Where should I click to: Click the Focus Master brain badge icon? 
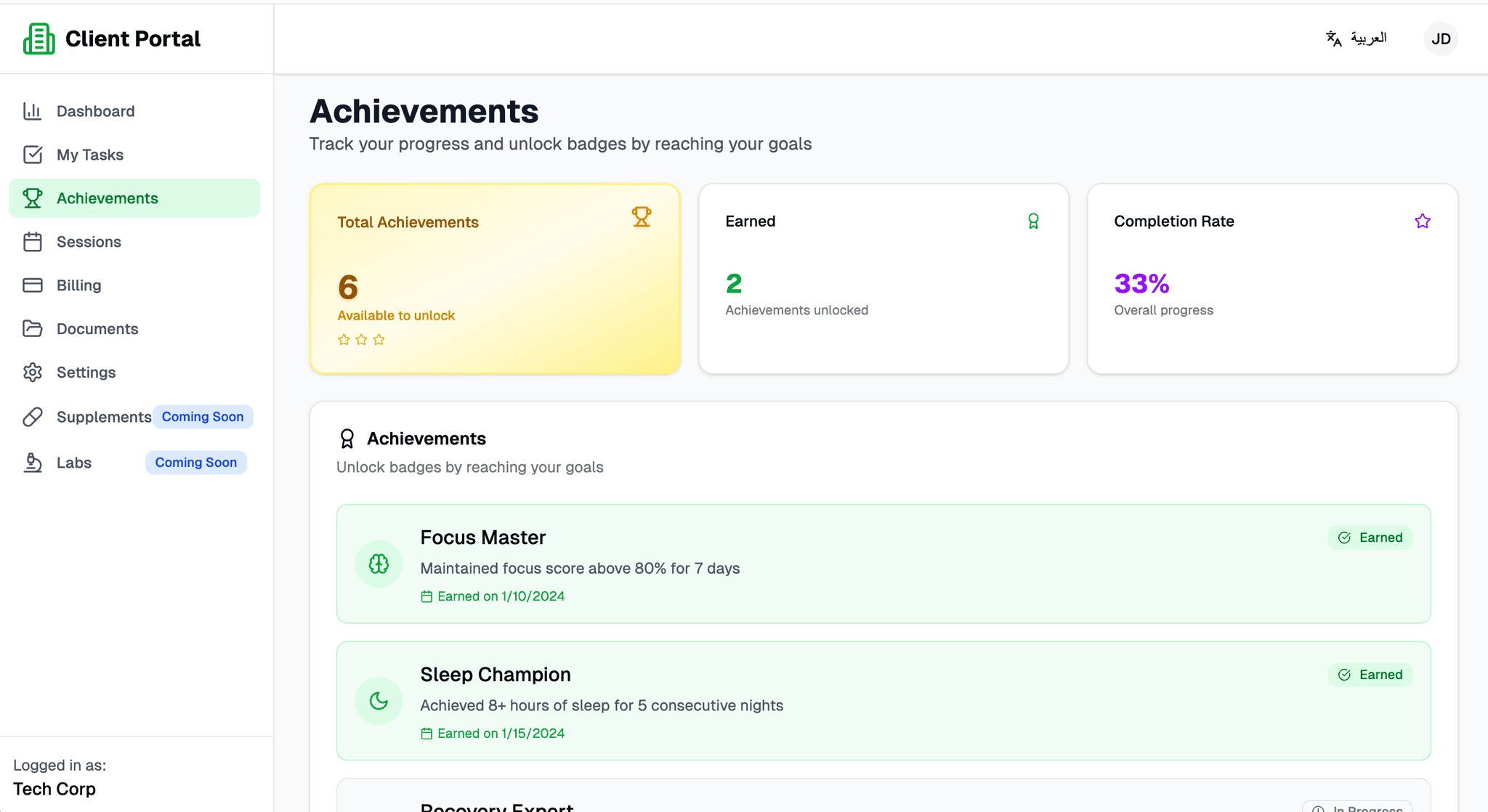pos(379,564)
